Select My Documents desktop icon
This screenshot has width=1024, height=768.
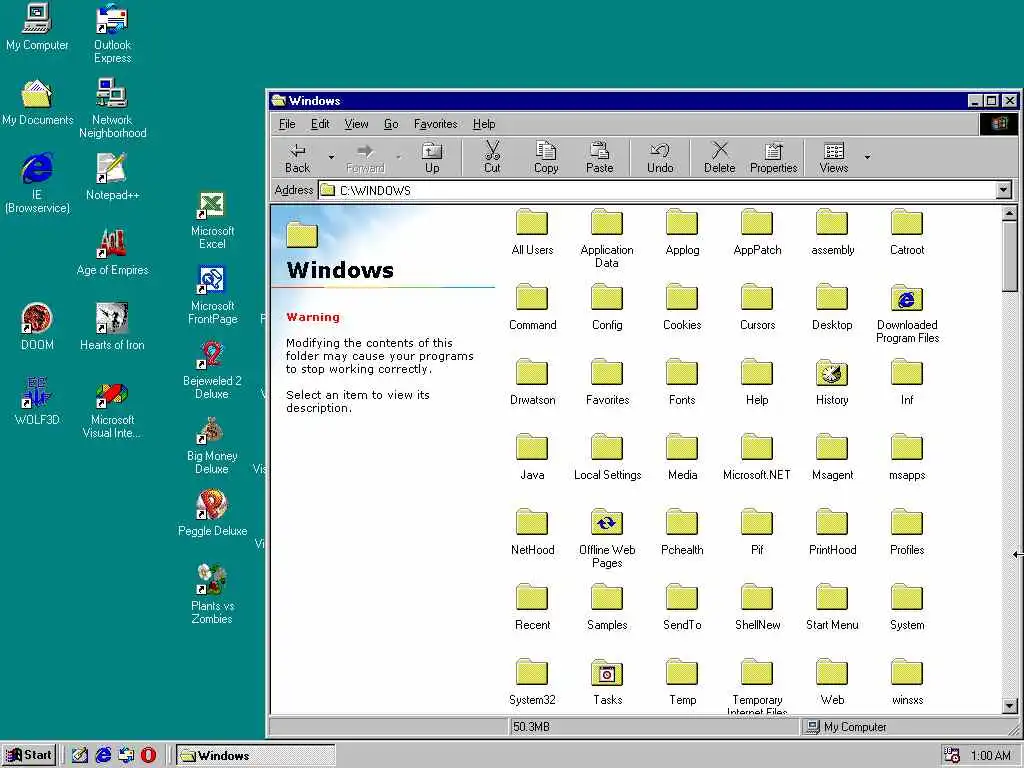point(37,102)
